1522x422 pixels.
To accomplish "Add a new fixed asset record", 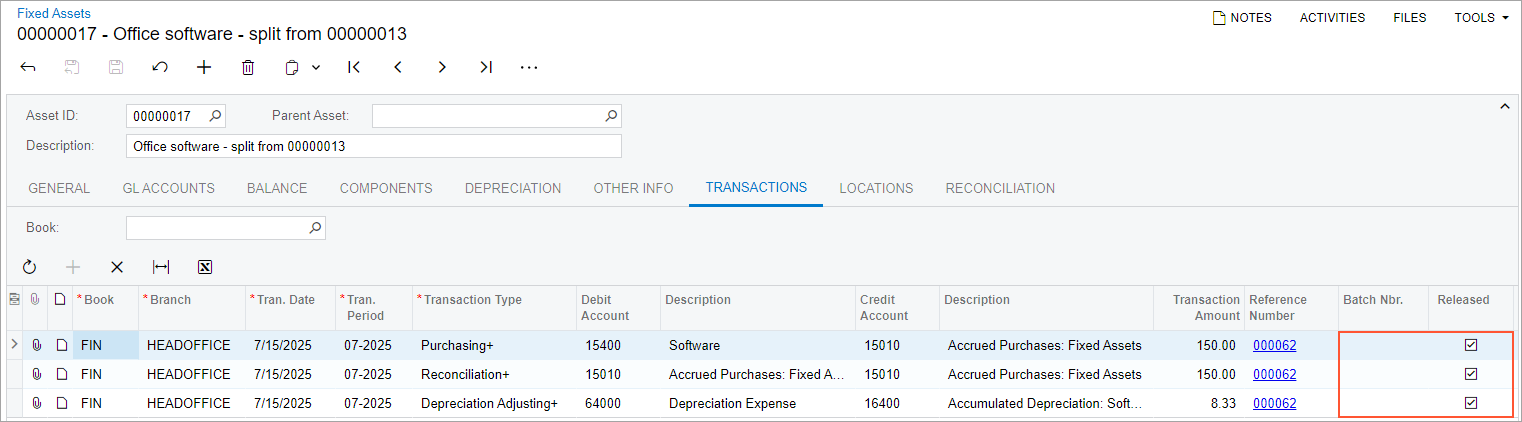I will click(204, 67).
